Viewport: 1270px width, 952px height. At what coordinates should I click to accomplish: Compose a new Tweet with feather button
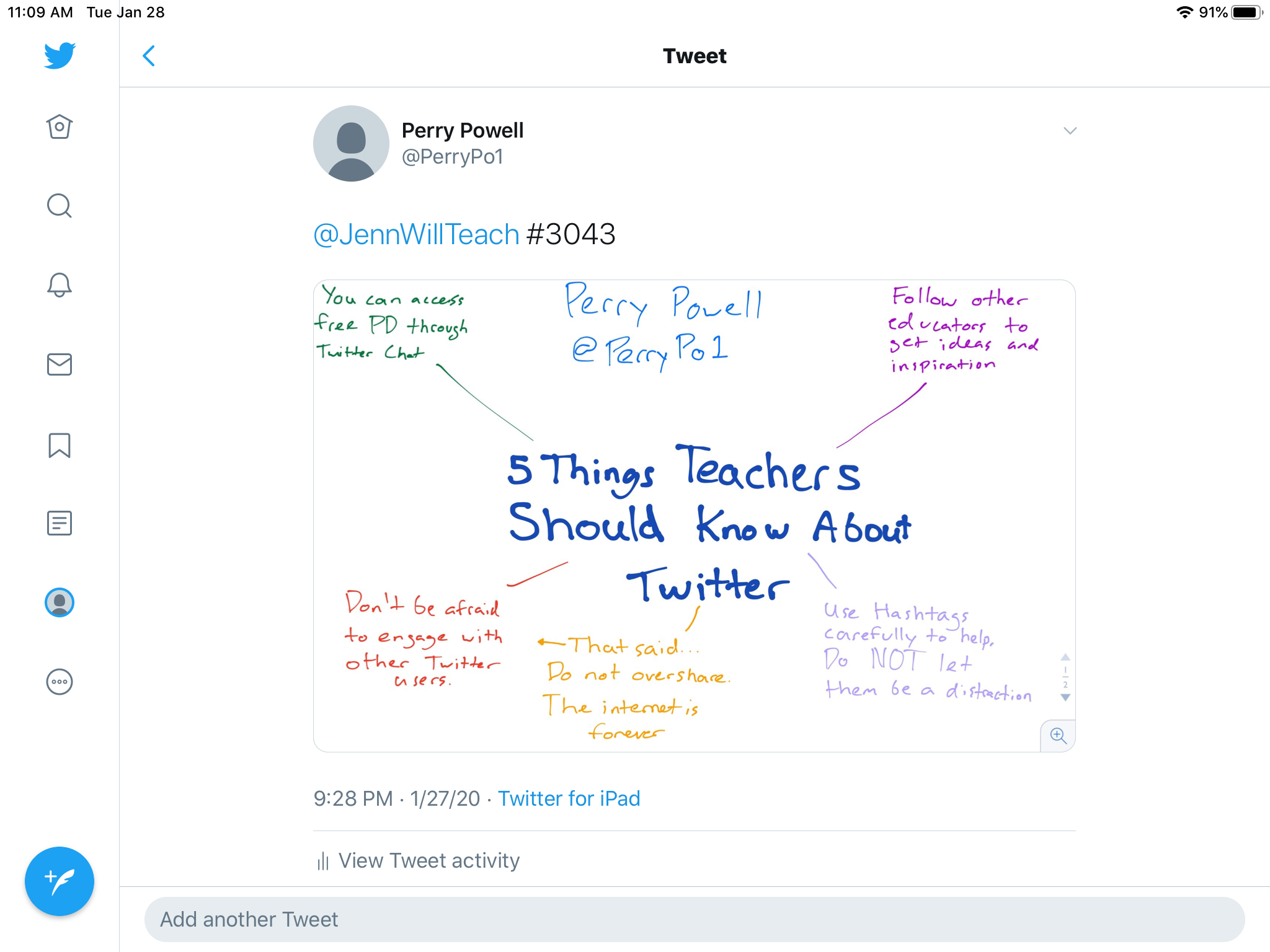[60, 881]
